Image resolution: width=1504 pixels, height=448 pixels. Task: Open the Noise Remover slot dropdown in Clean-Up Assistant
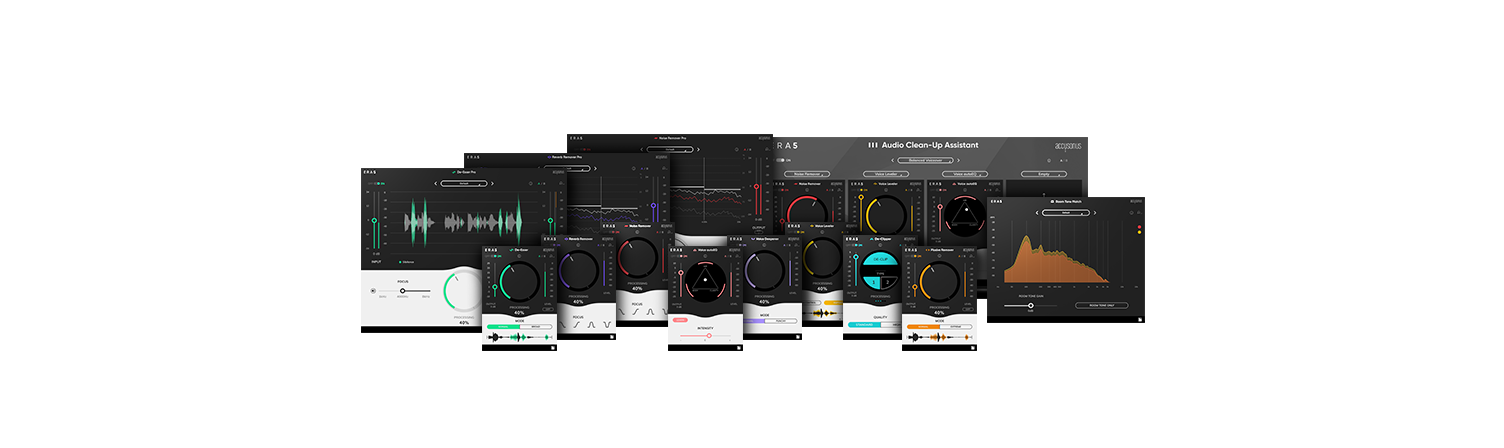coord(806,174)
